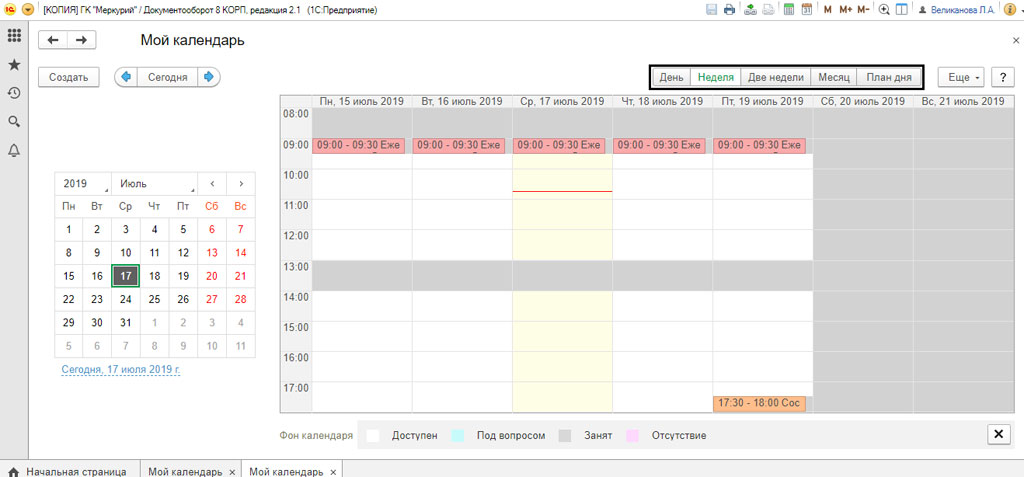
Task: Click the Занят gray legend swatch
Action: point(565,435)
